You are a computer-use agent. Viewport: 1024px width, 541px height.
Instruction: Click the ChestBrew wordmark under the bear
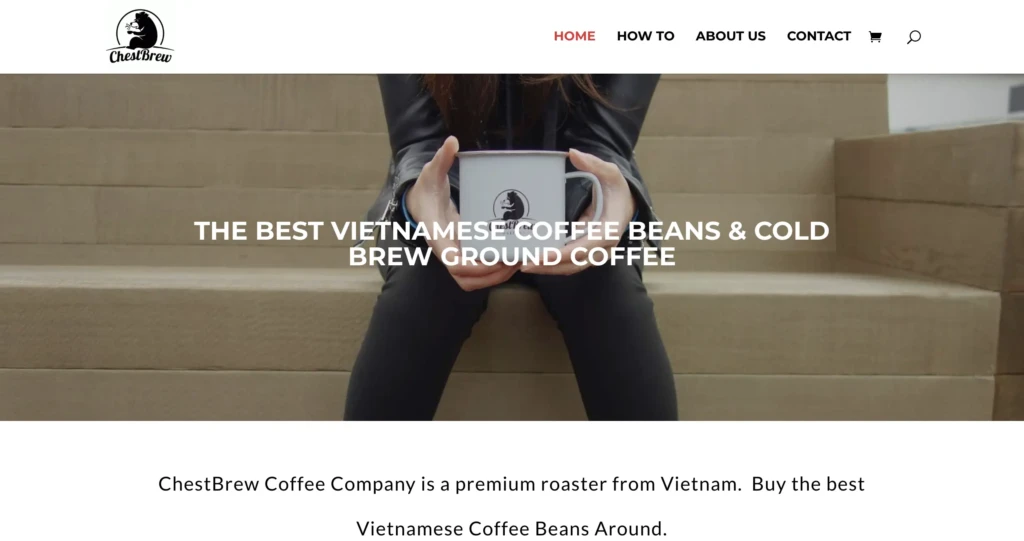coord(140,56)
